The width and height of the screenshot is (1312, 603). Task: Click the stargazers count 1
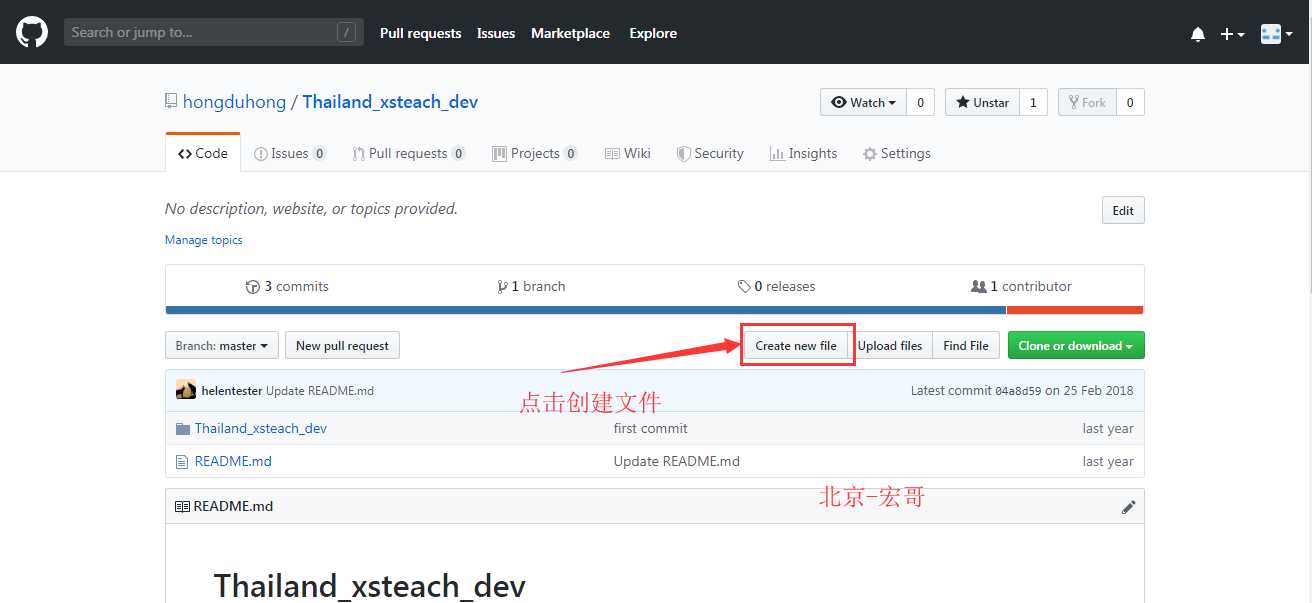point(1033,102)
